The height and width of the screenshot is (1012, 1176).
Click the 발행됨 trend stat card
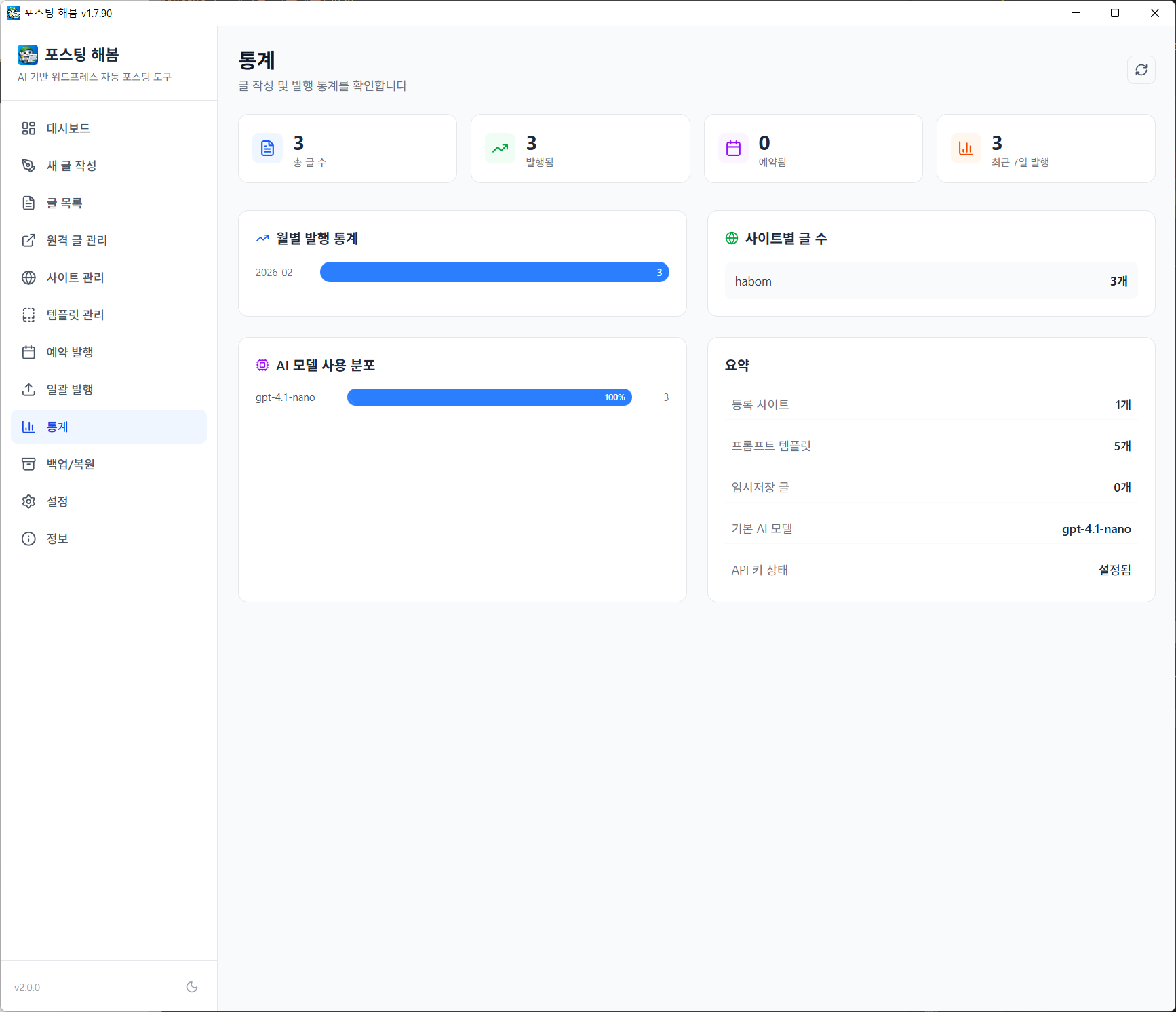tap(580, 149)
